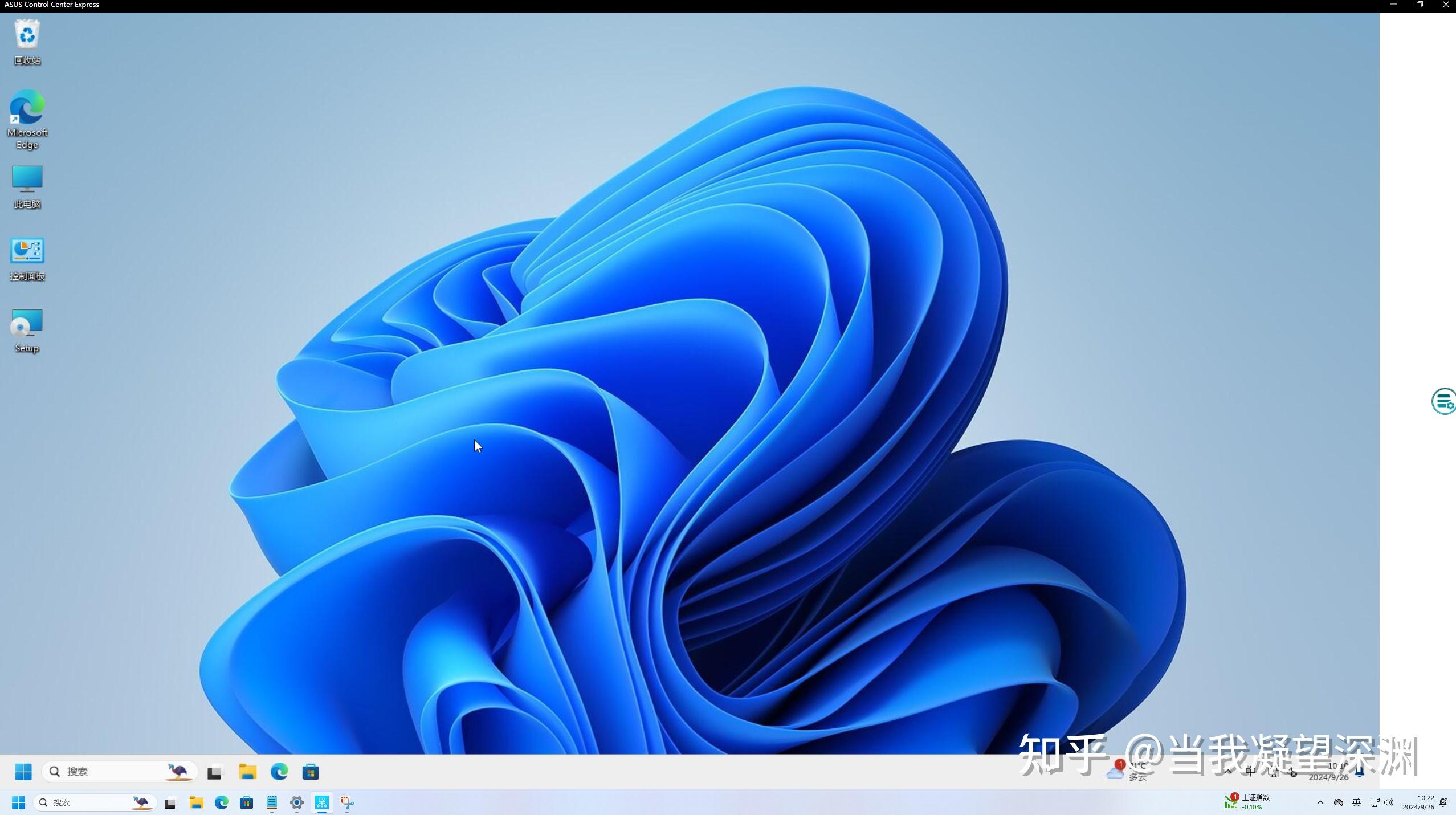Open File Explorer in the remote desktop taskbar

point(247,772)
